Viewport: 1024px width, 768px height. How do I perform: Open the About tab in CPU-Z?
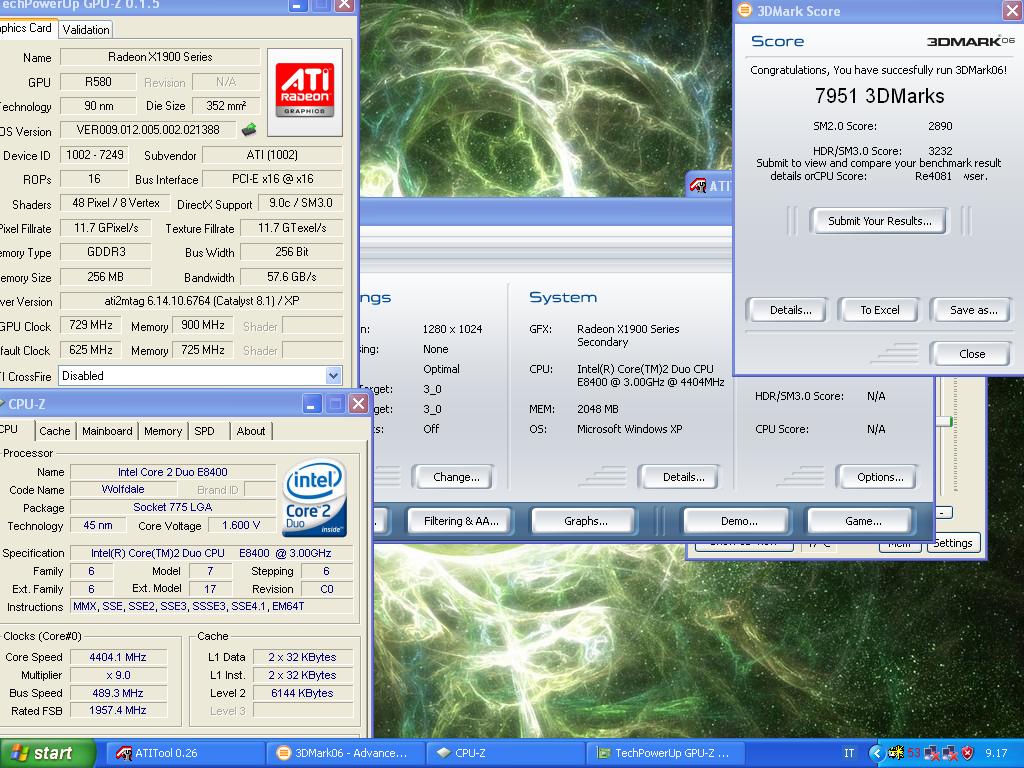tap(251, 431)
